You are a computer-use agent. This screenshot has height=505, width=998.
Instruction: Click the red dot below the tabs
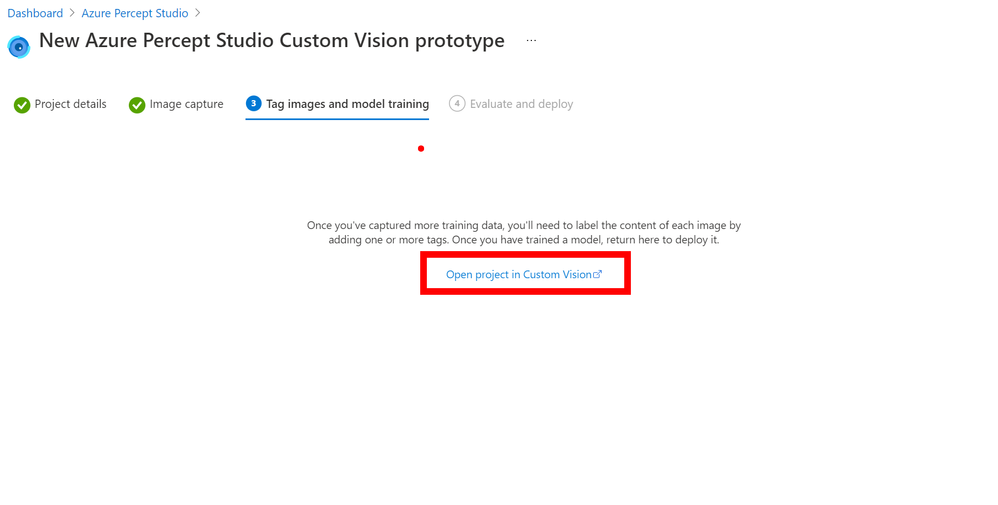click(421, 148)
